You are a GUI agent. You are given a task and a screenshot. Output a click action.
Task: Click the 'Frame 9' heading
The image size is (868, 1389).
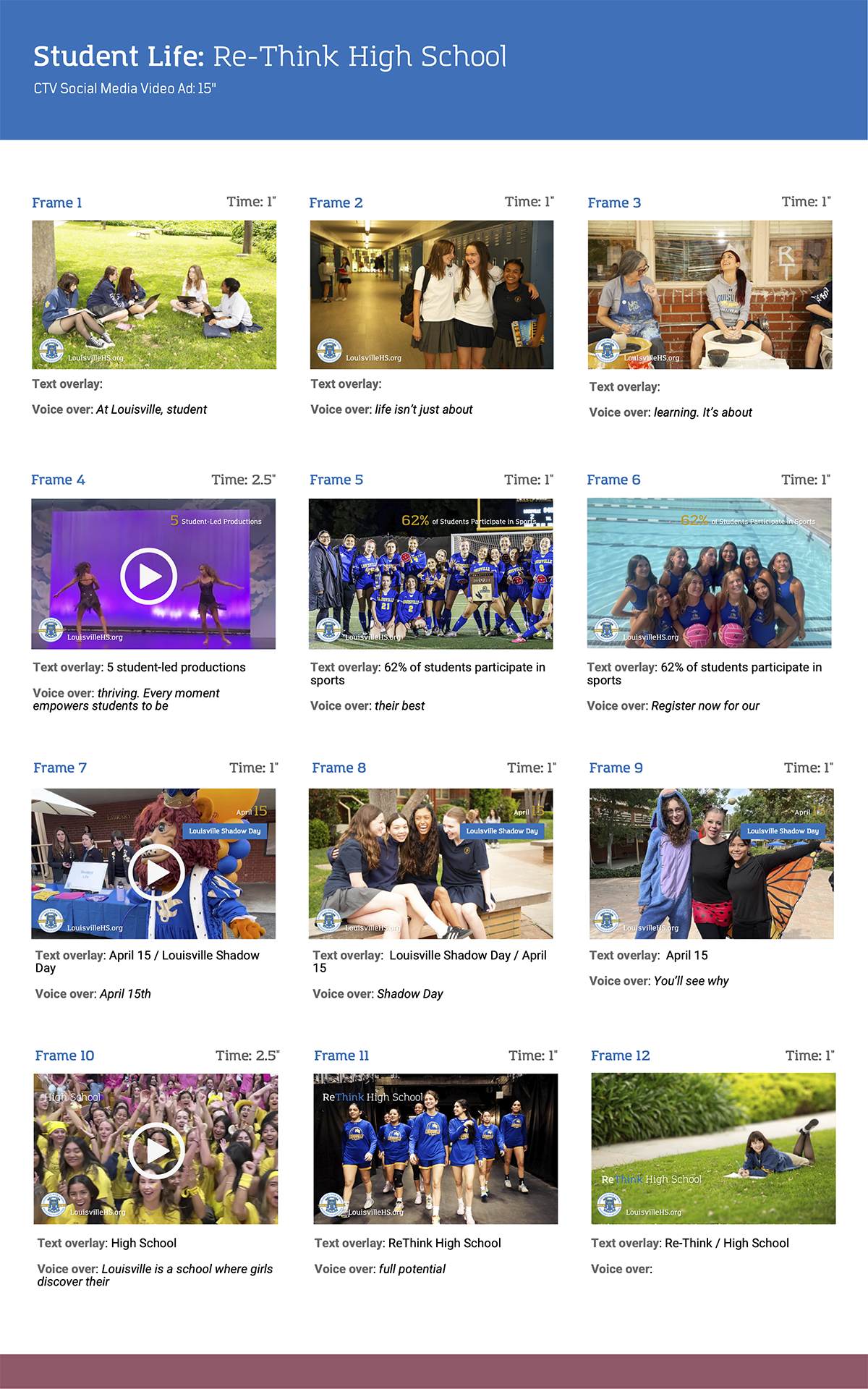616,768
